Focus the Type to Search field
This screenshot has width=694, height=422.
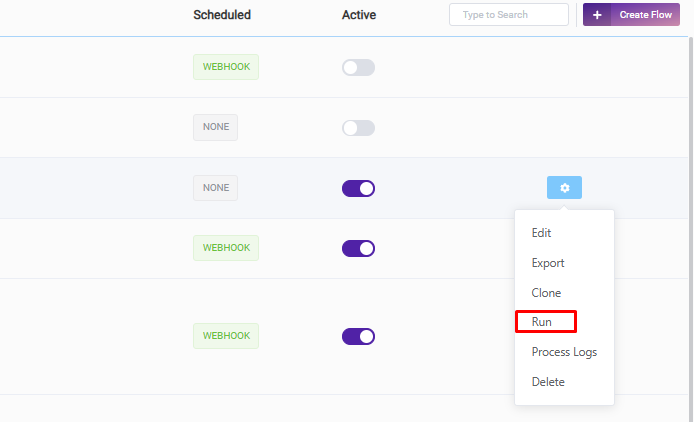tap(509, 15)
